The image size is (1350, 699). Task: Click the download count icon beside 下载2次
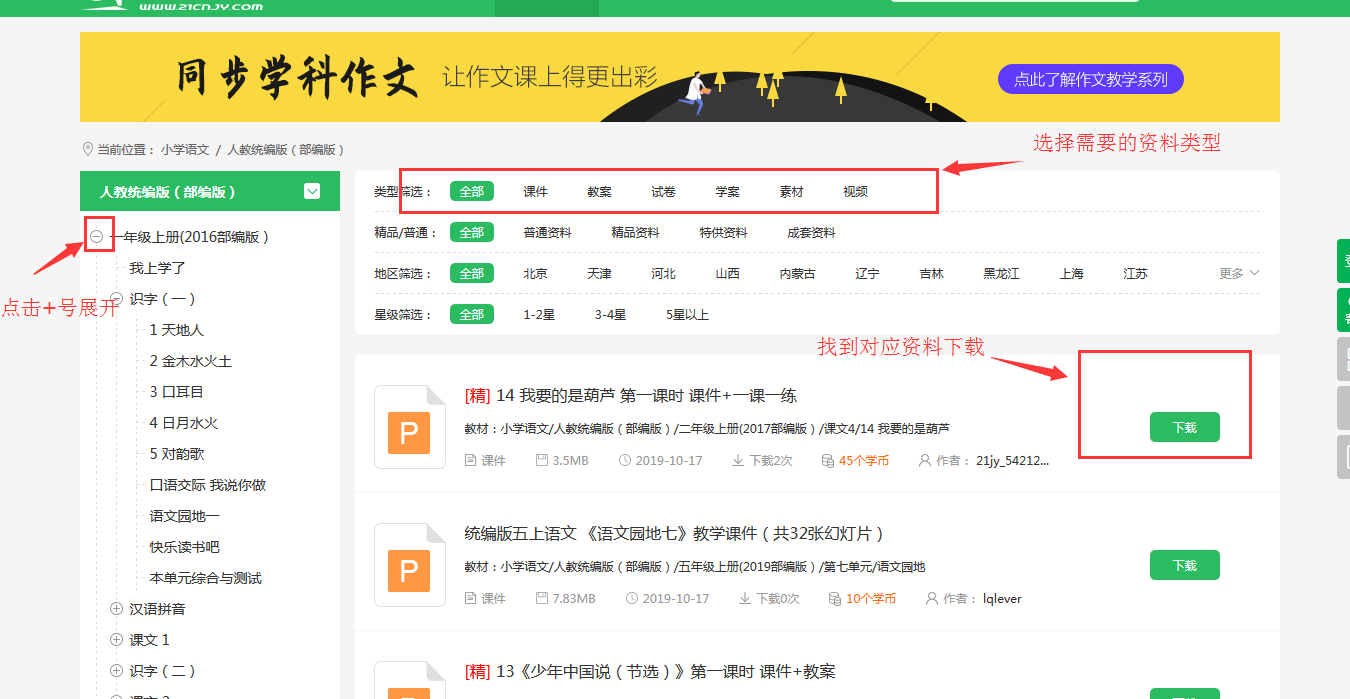pyautogui.click(x=738, y=461)
